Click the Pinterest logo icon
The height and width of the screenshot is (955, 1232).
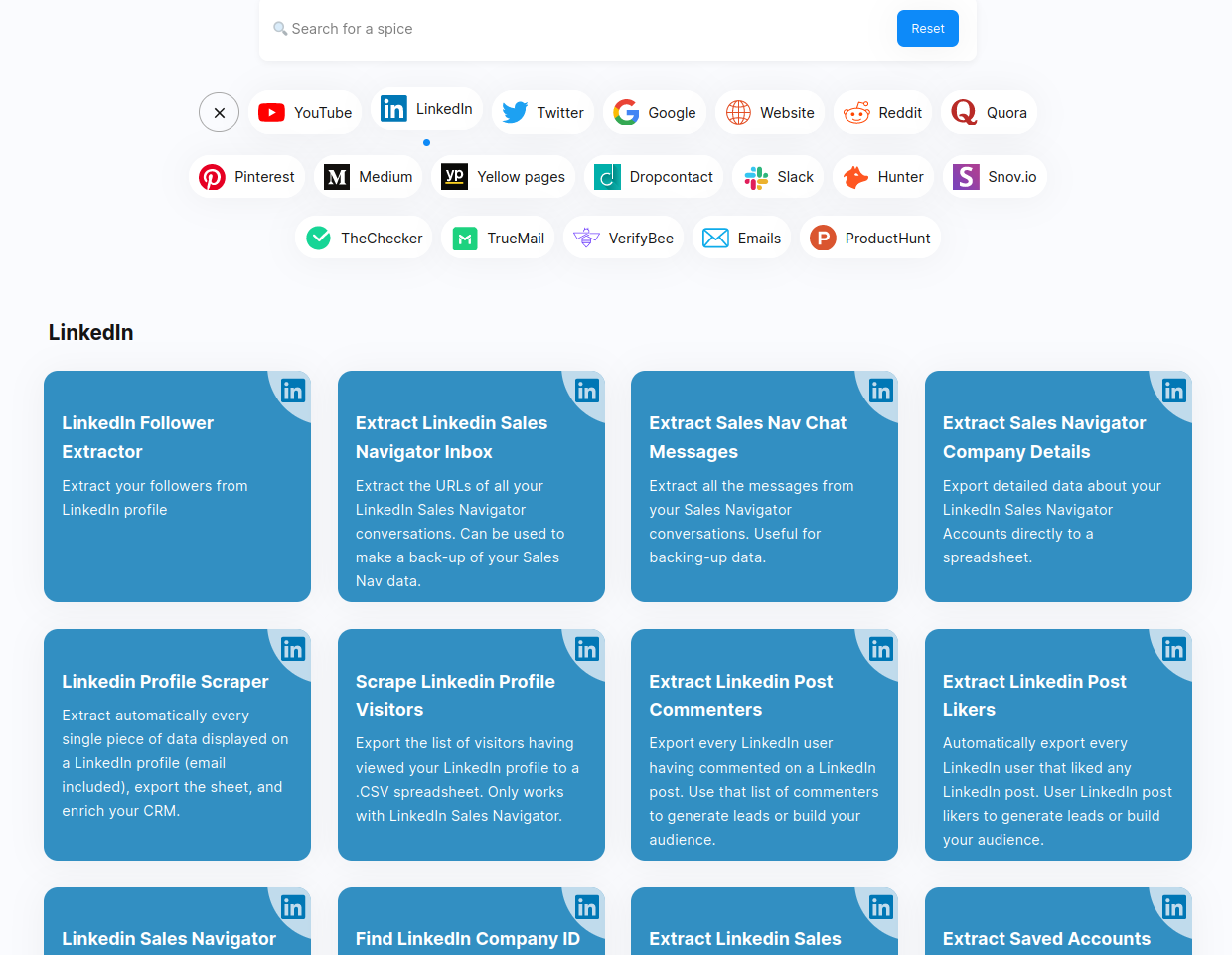click(212, 177)
